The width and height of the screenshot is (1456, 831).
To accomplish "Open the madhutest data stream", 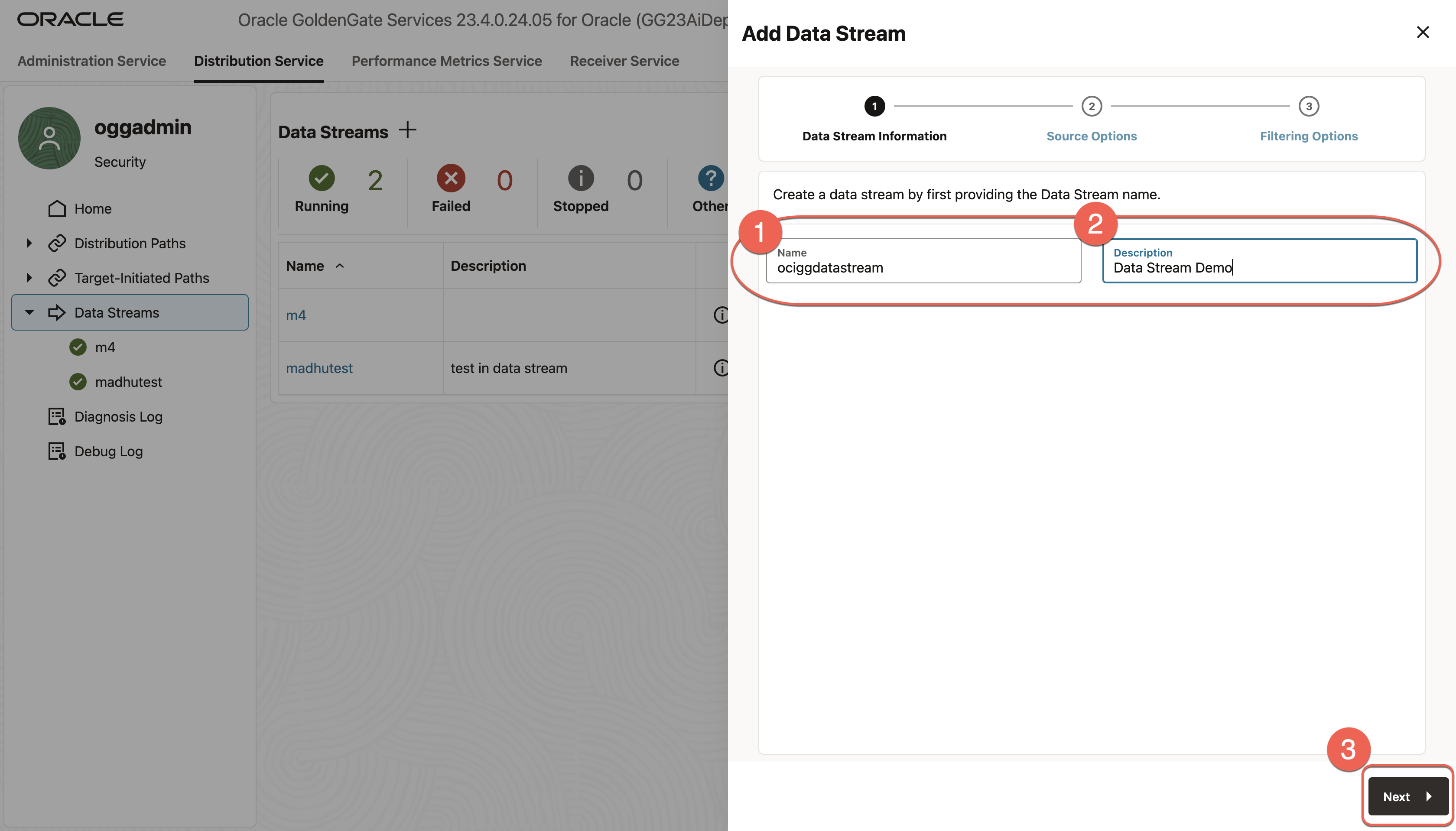I will coord(320,368).
